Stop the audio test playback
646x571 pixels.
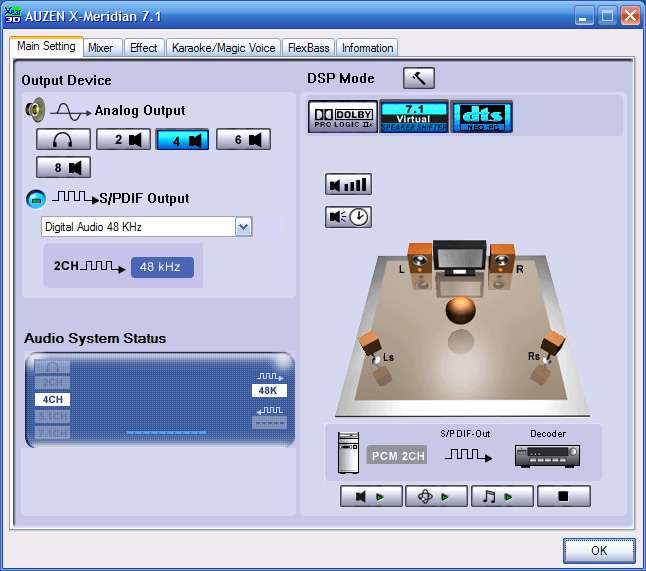(x=564, y=496)
